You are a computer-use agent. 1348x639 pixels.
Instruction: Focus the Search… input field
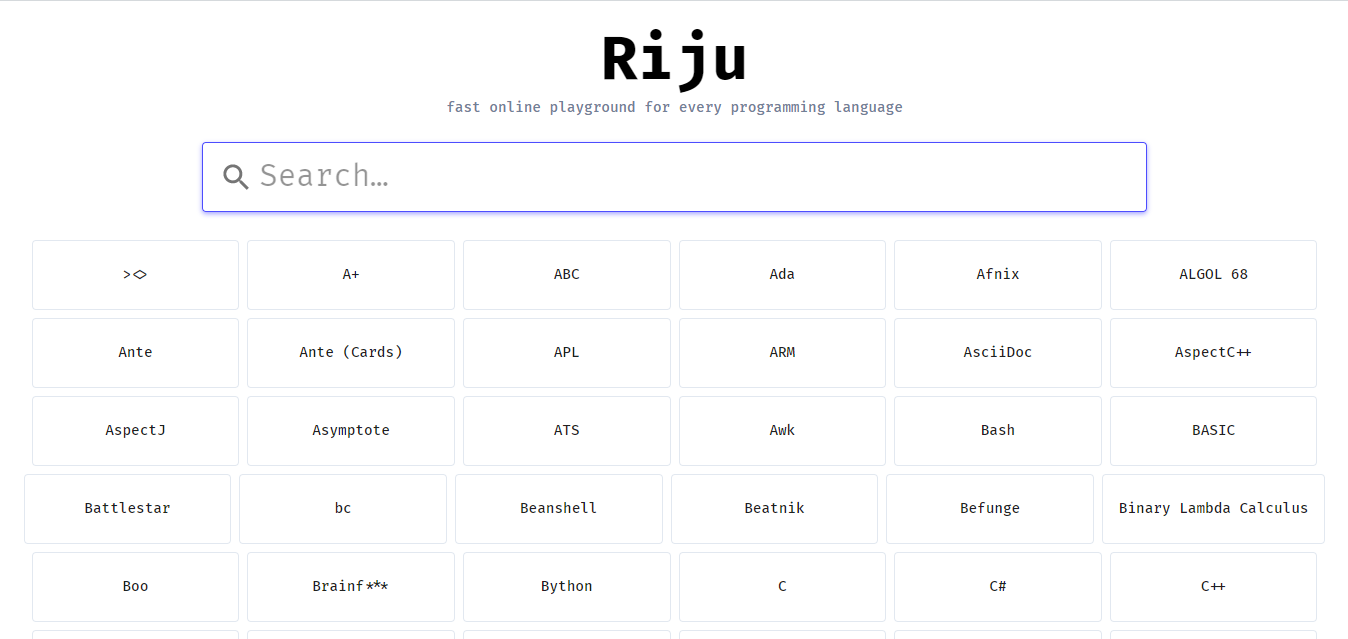(x=674, y=177)
